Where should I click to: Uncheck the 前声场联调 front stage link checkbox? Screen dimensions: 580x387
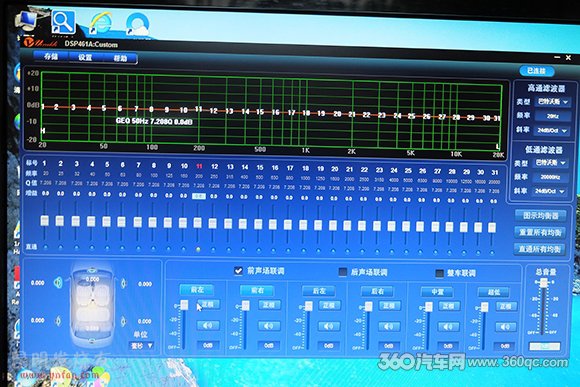pos(239,271)
